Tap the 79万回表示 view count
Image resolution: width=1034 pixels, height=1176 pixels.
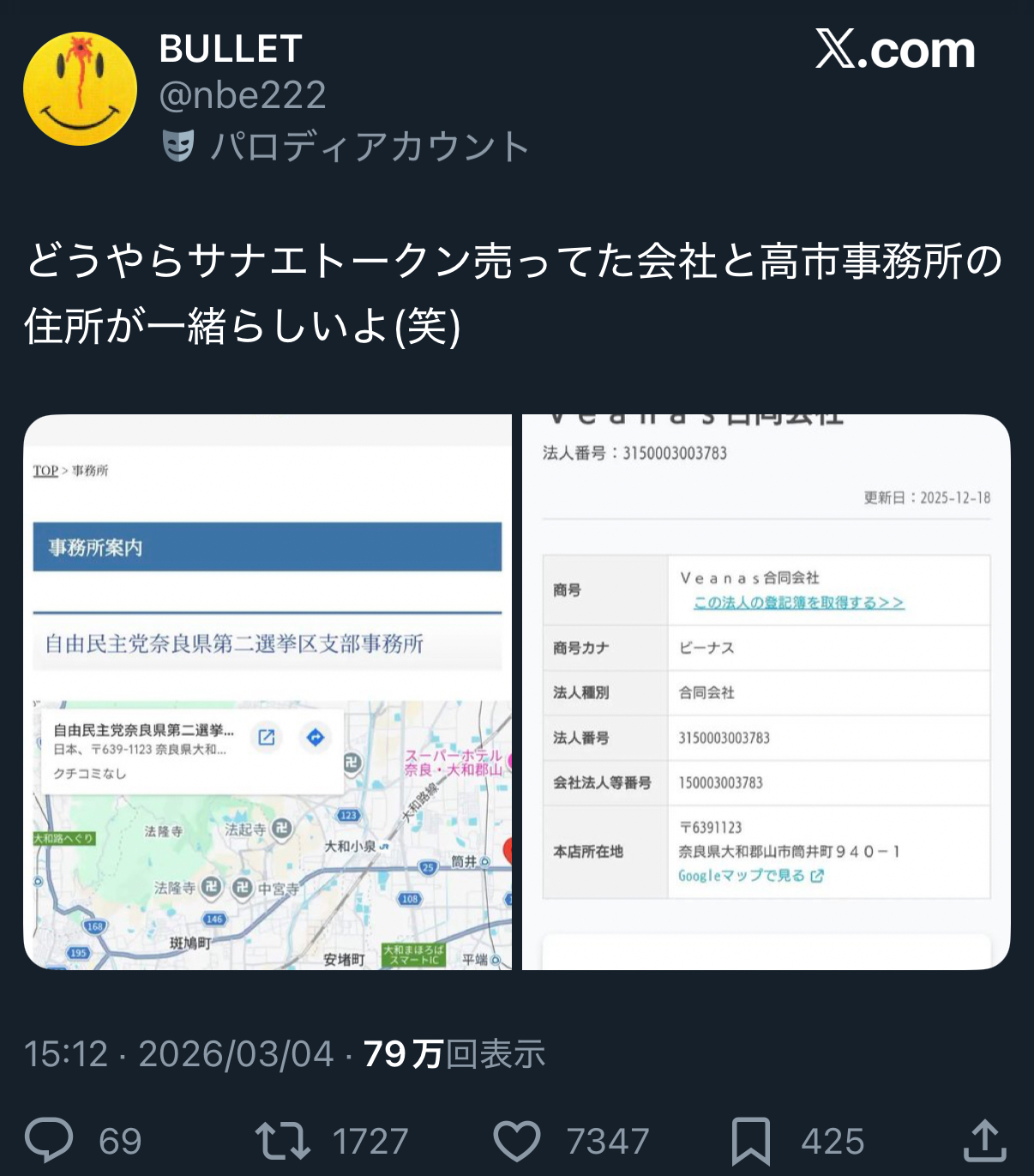pyautogui.click(x=454, y=1053)
